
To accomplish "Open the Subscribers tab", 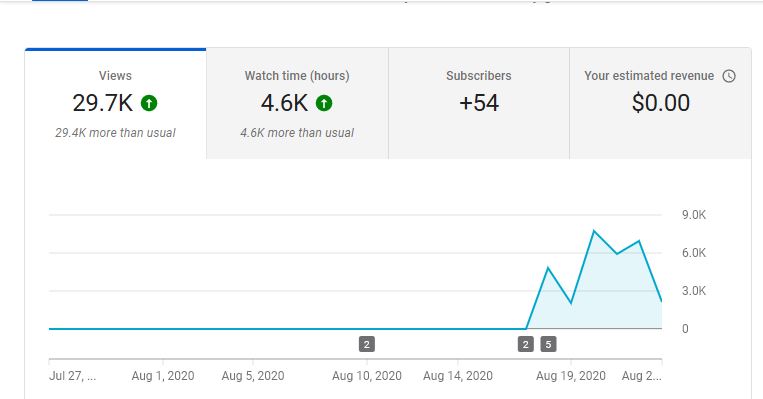I will tap(479, 104).
